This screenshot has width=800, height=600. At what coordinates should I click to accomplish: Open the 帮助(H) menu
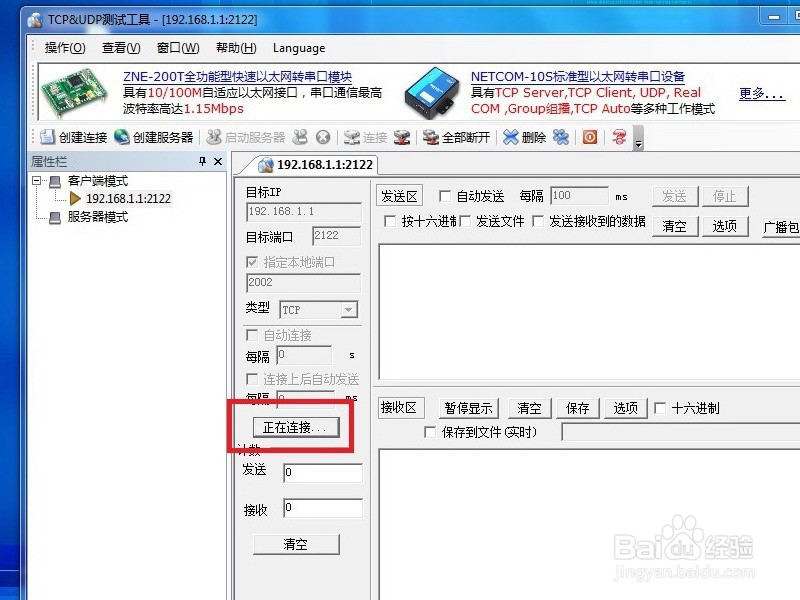click(x=236, y=48)
